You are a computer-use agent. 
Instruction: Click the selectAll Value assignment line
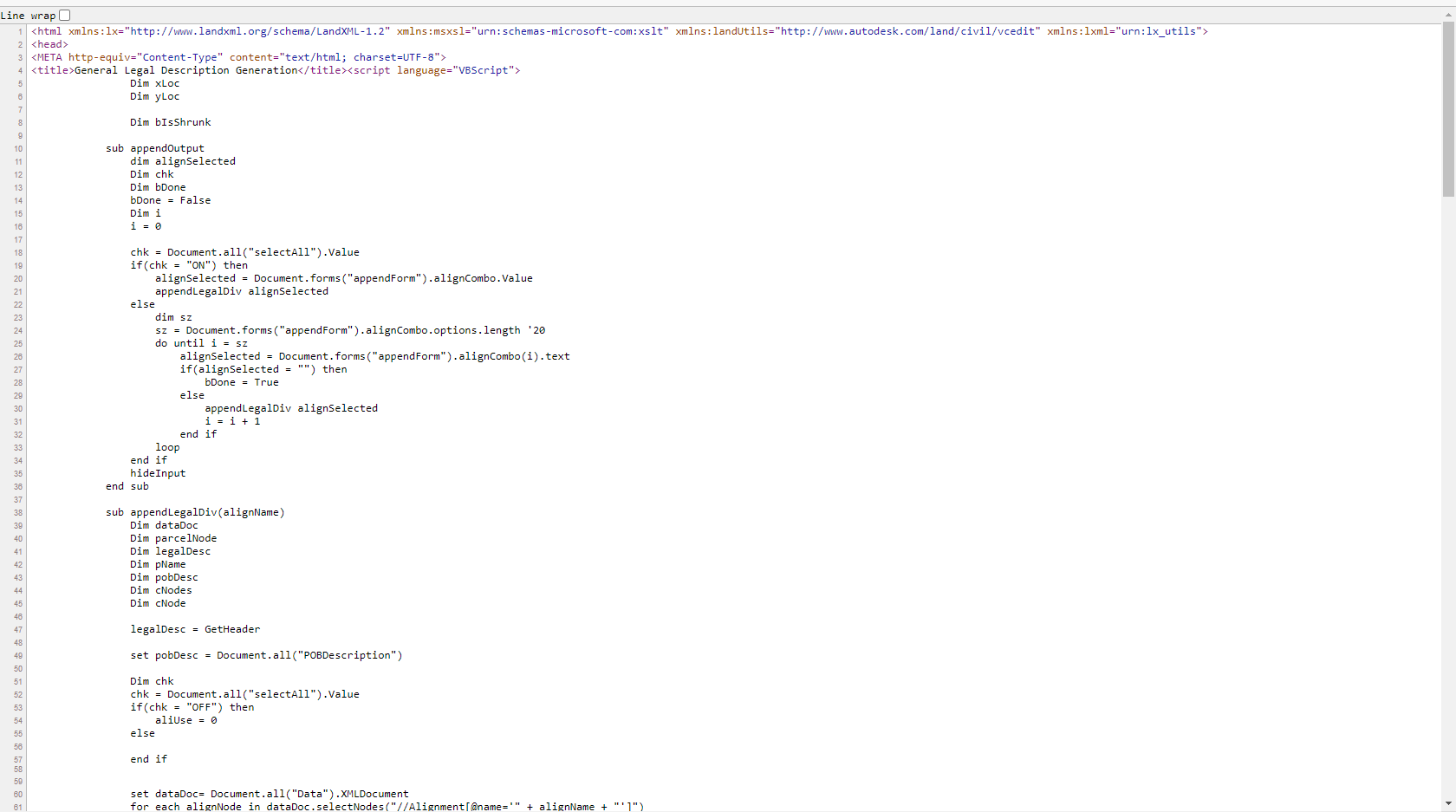[245, 252]
